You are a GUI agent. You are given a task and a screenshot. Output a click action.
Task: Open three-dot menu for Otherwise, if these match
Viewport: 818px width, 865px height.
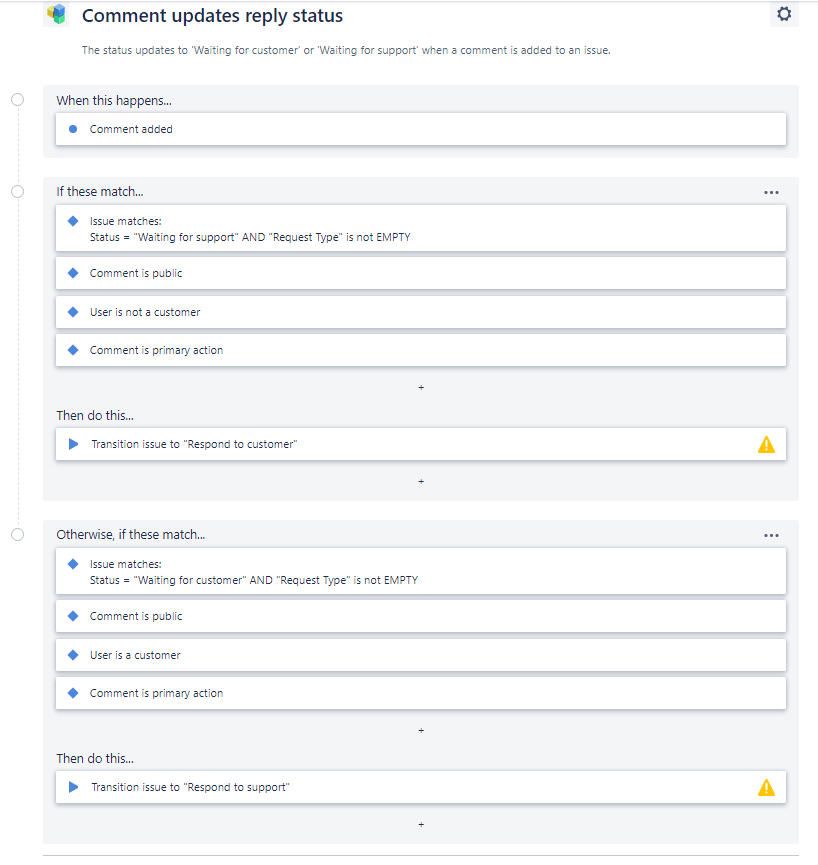[x=771, y=536]
